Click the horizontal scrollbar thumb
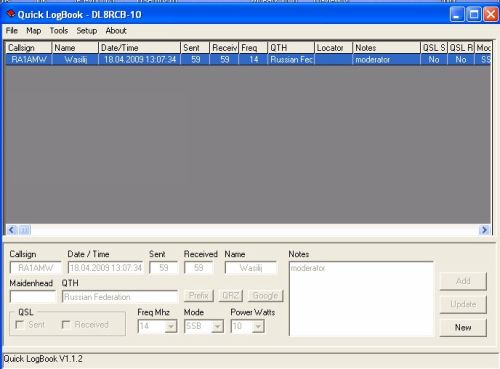This screenshot has height=369, width=500. point(24,230)
